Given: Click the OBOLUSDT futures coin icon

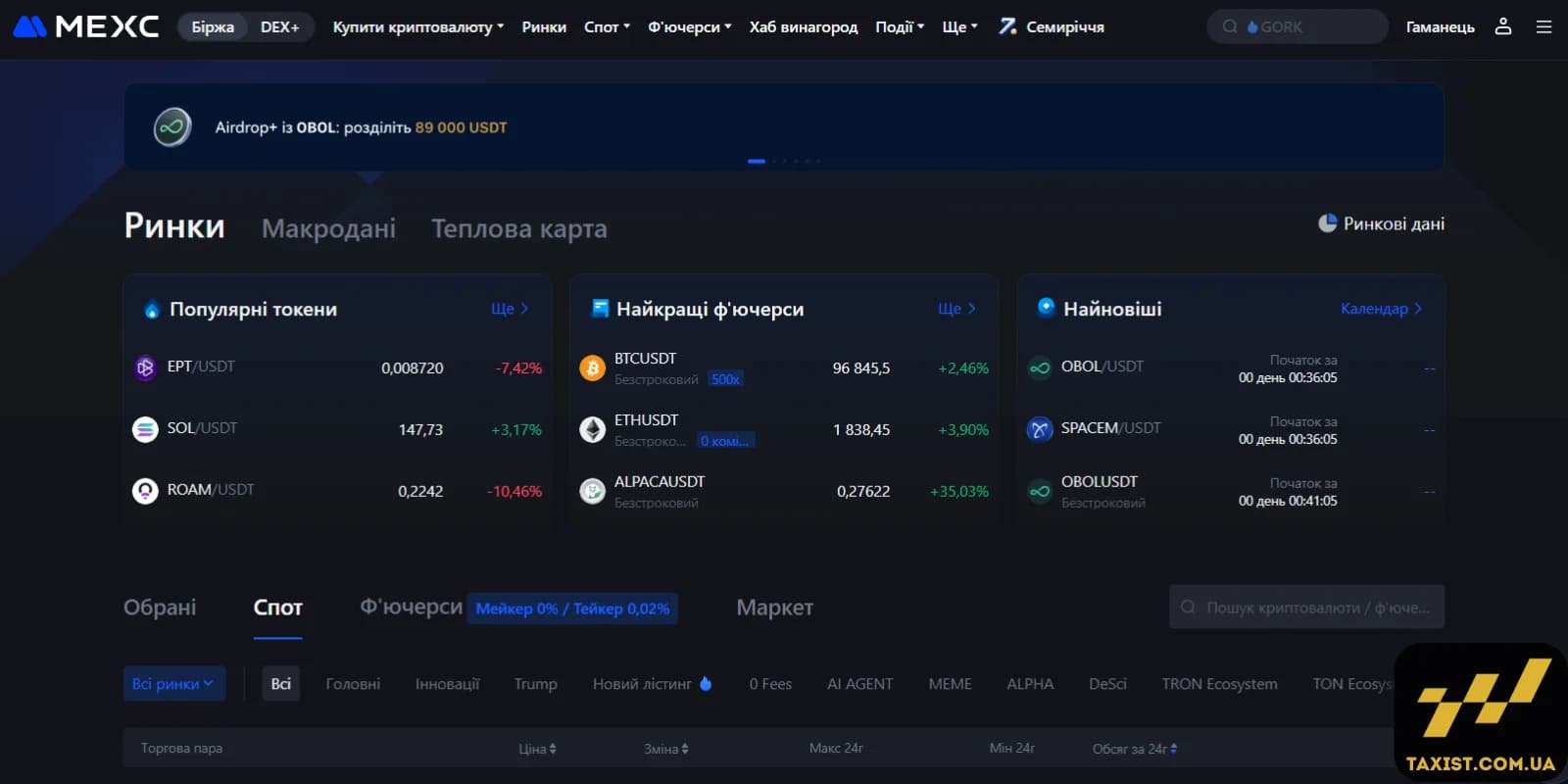Looking at the screenshot, I should coord(1040,491).
